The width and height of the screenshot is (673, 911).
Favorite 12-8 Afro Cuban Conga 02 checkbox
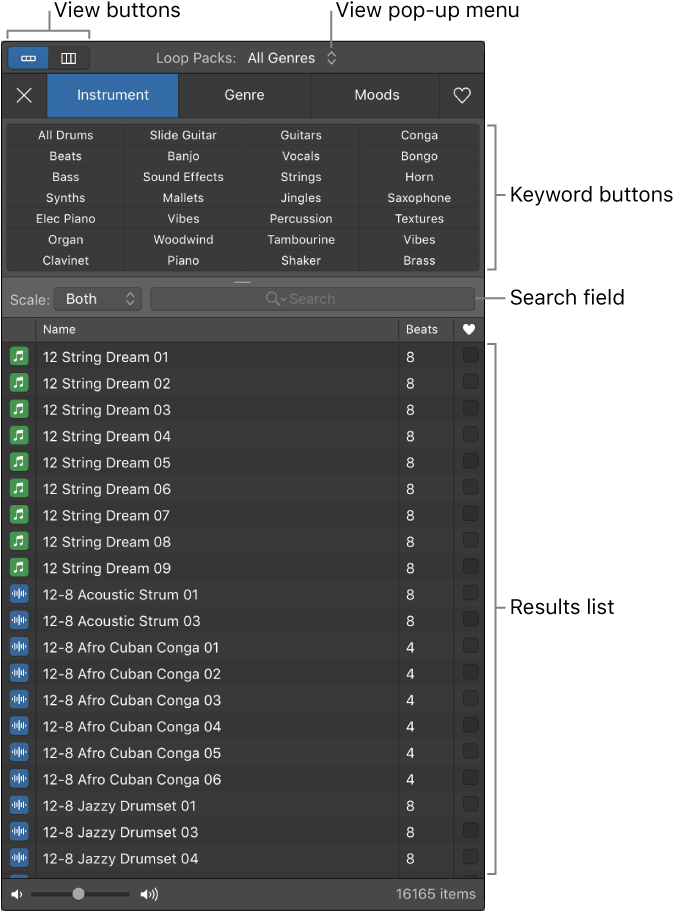pos(470,672)
